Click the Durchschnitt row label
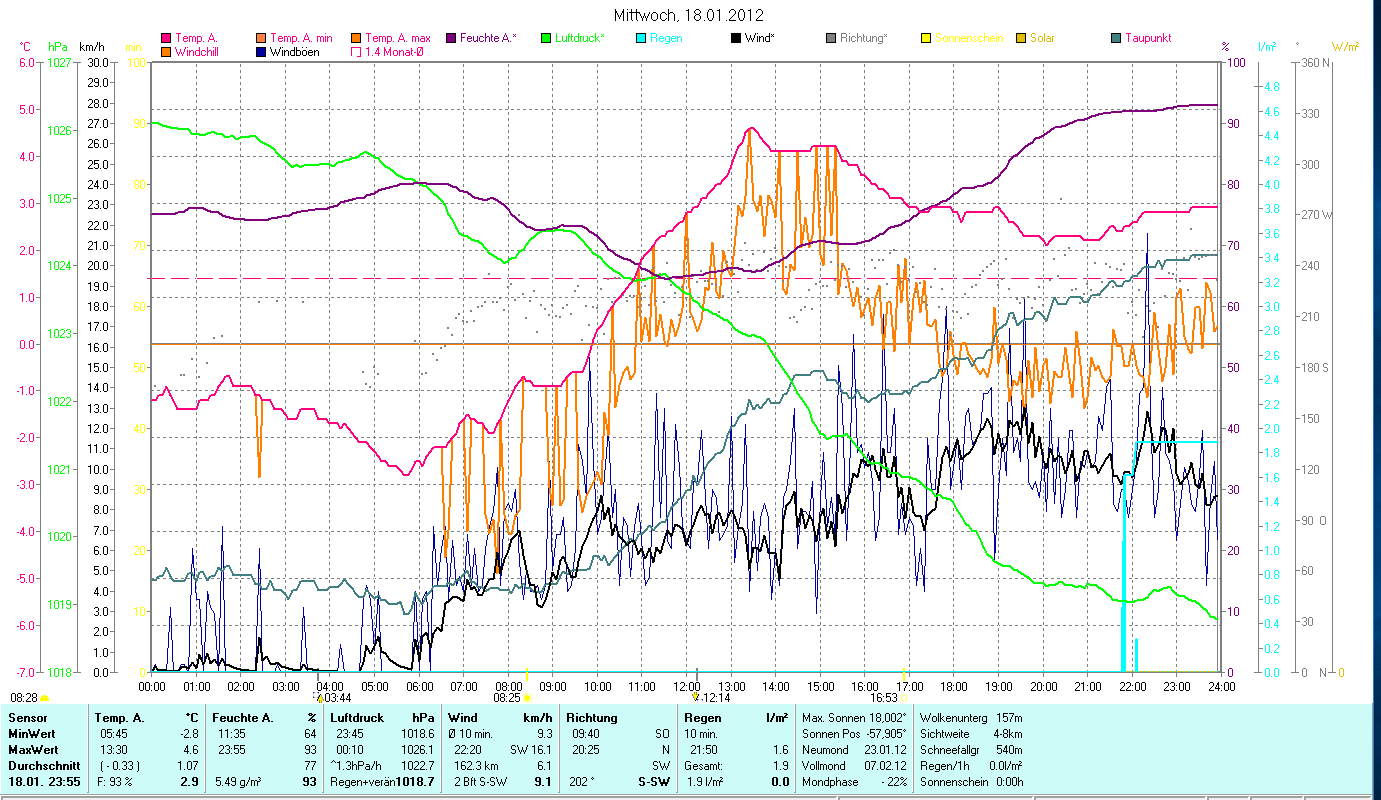The image size is (1381, 800). point(38,765)
